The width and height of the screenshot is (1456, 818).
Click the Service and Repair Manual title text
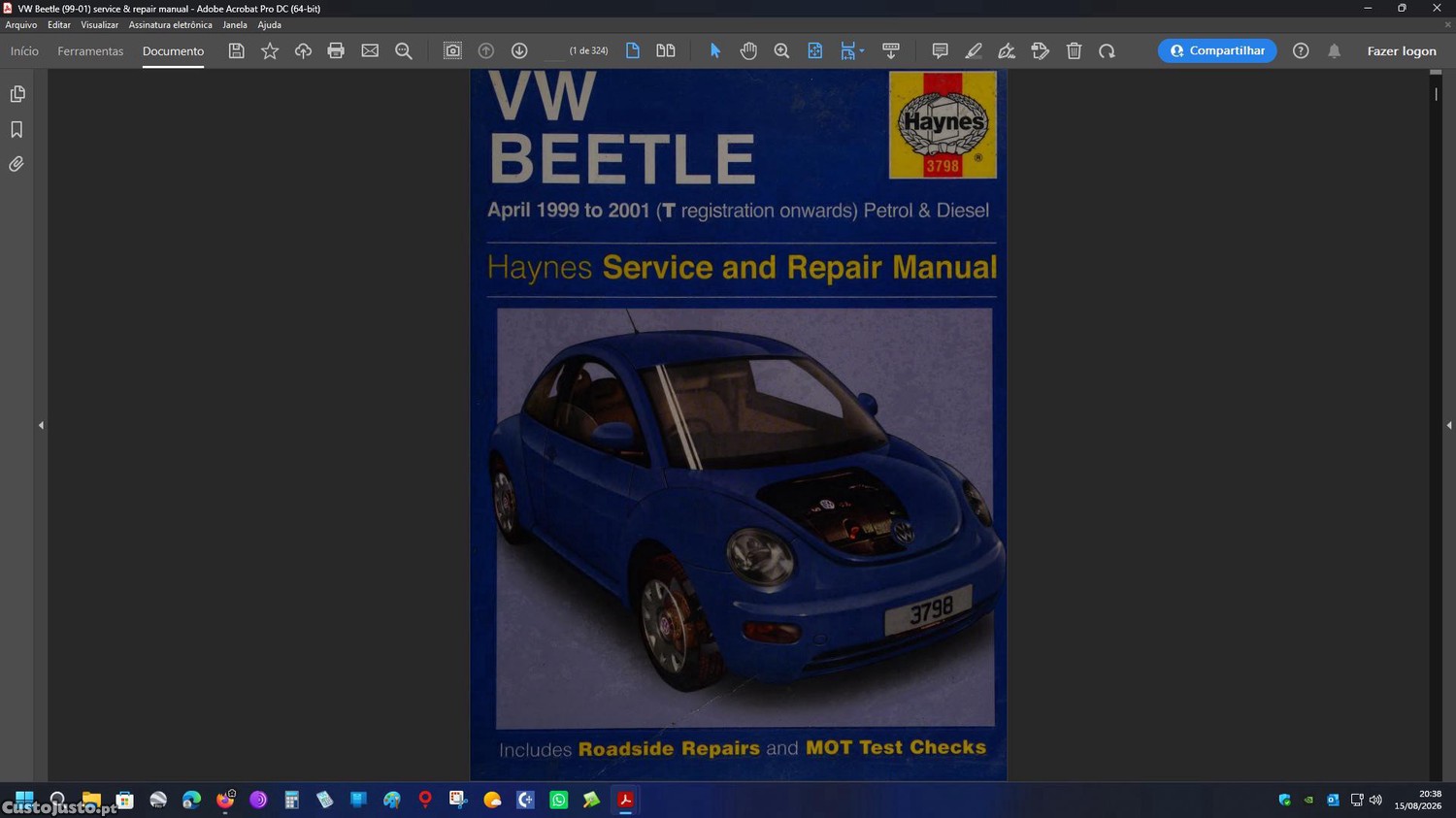800,267
